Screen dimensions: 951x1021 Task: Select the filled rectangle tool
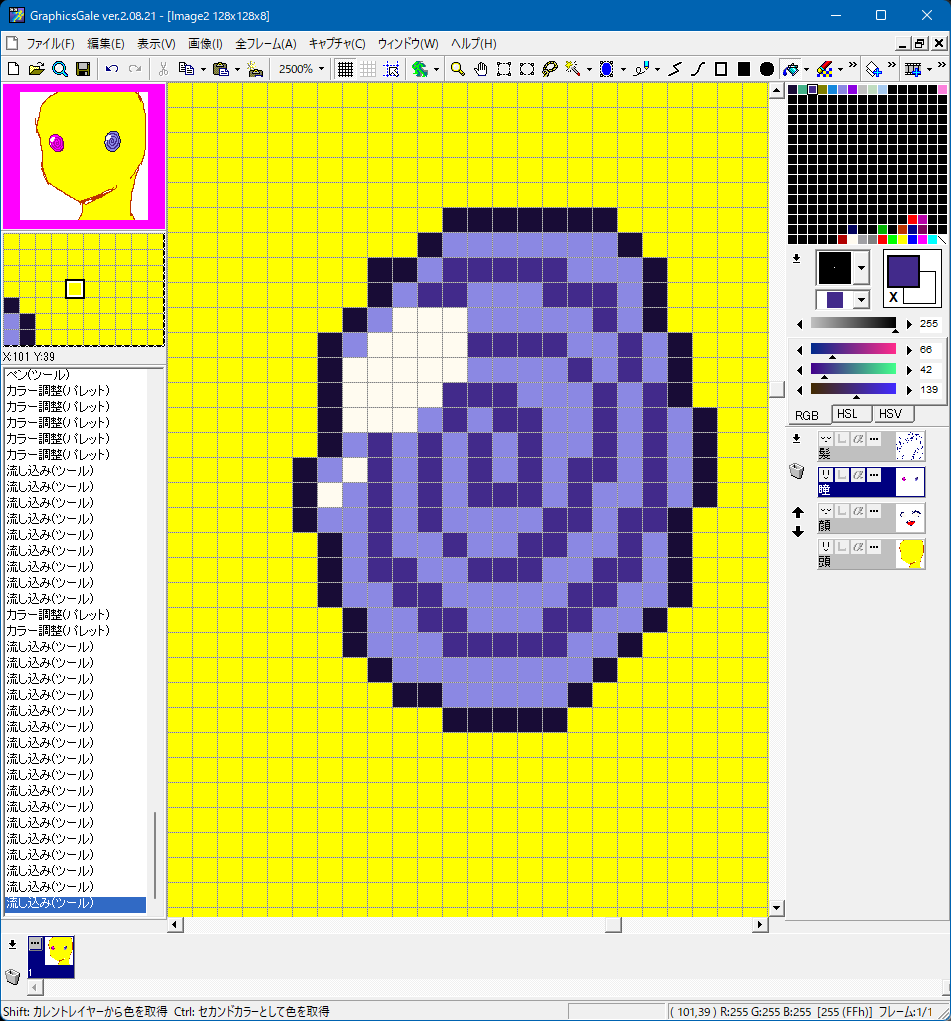click(x=744, y=69)
